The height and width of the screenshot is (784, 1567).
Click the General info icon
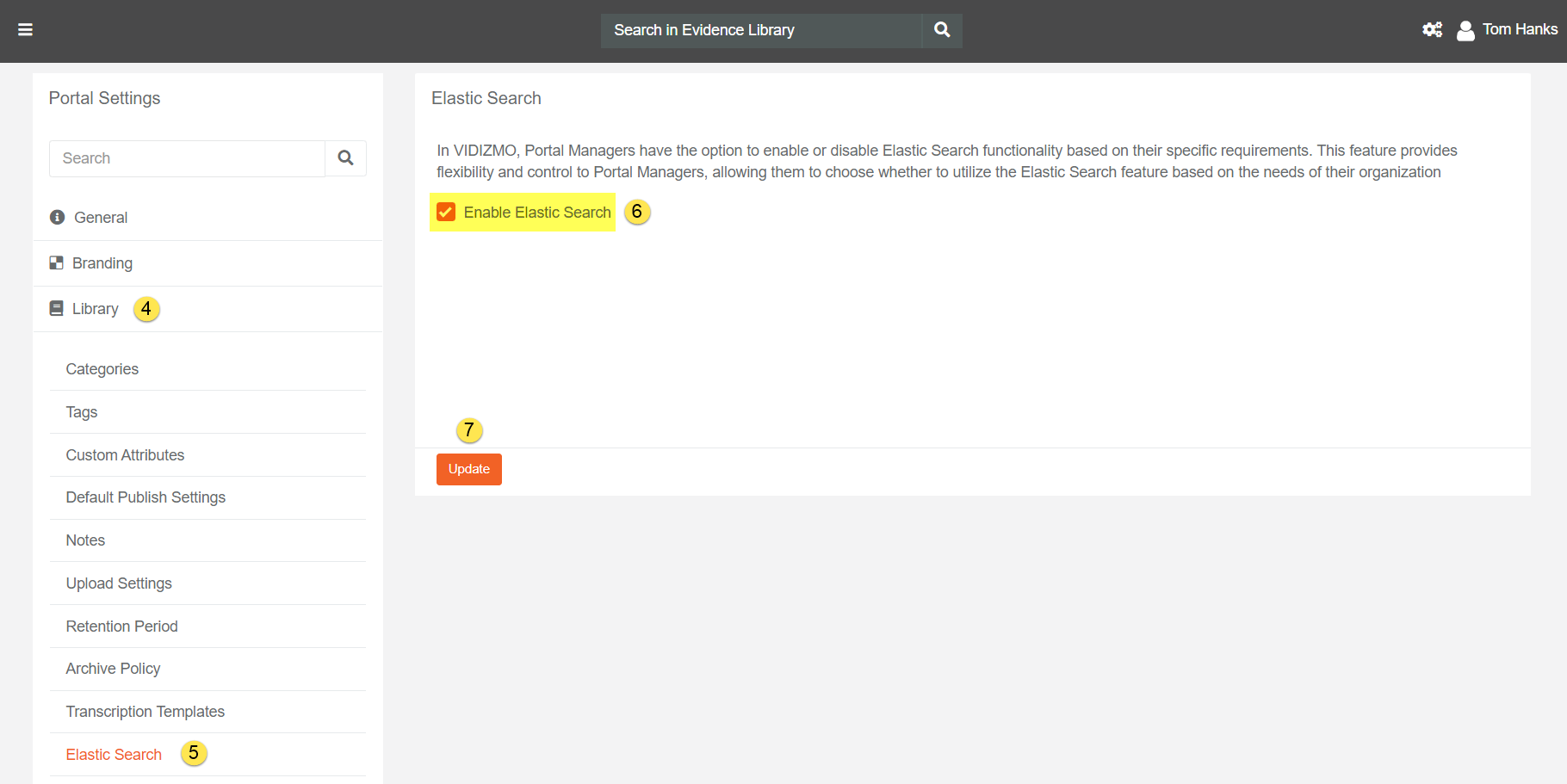pyautogui.click(x=58, y=218)
